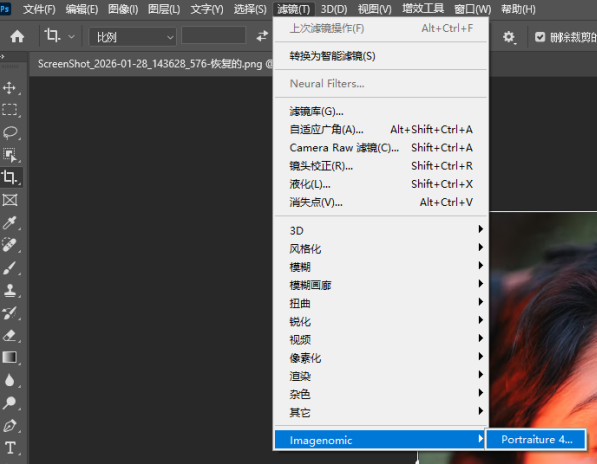This screenshot has width=597, height=464.
Task: Select the Frame tool
Action: [10, 200]
